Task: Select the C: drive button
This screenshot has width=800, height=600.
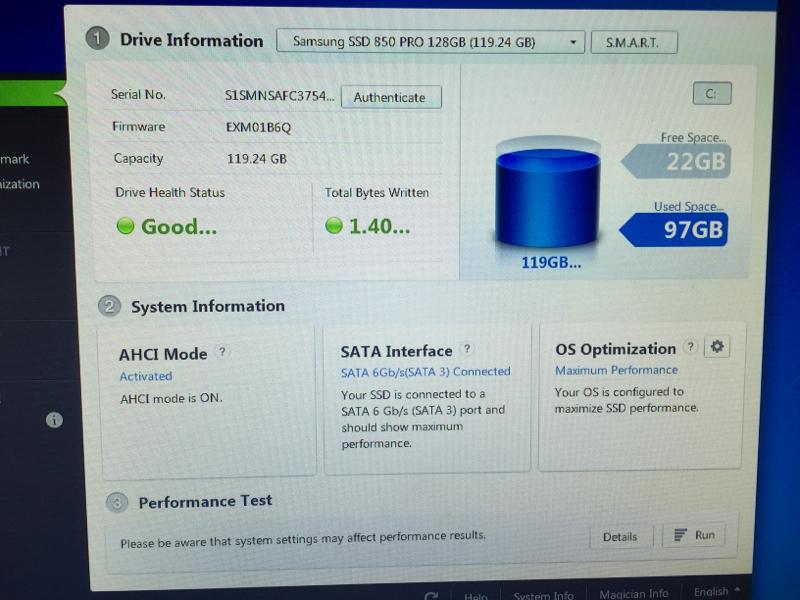Action: (x=711, y=94)
